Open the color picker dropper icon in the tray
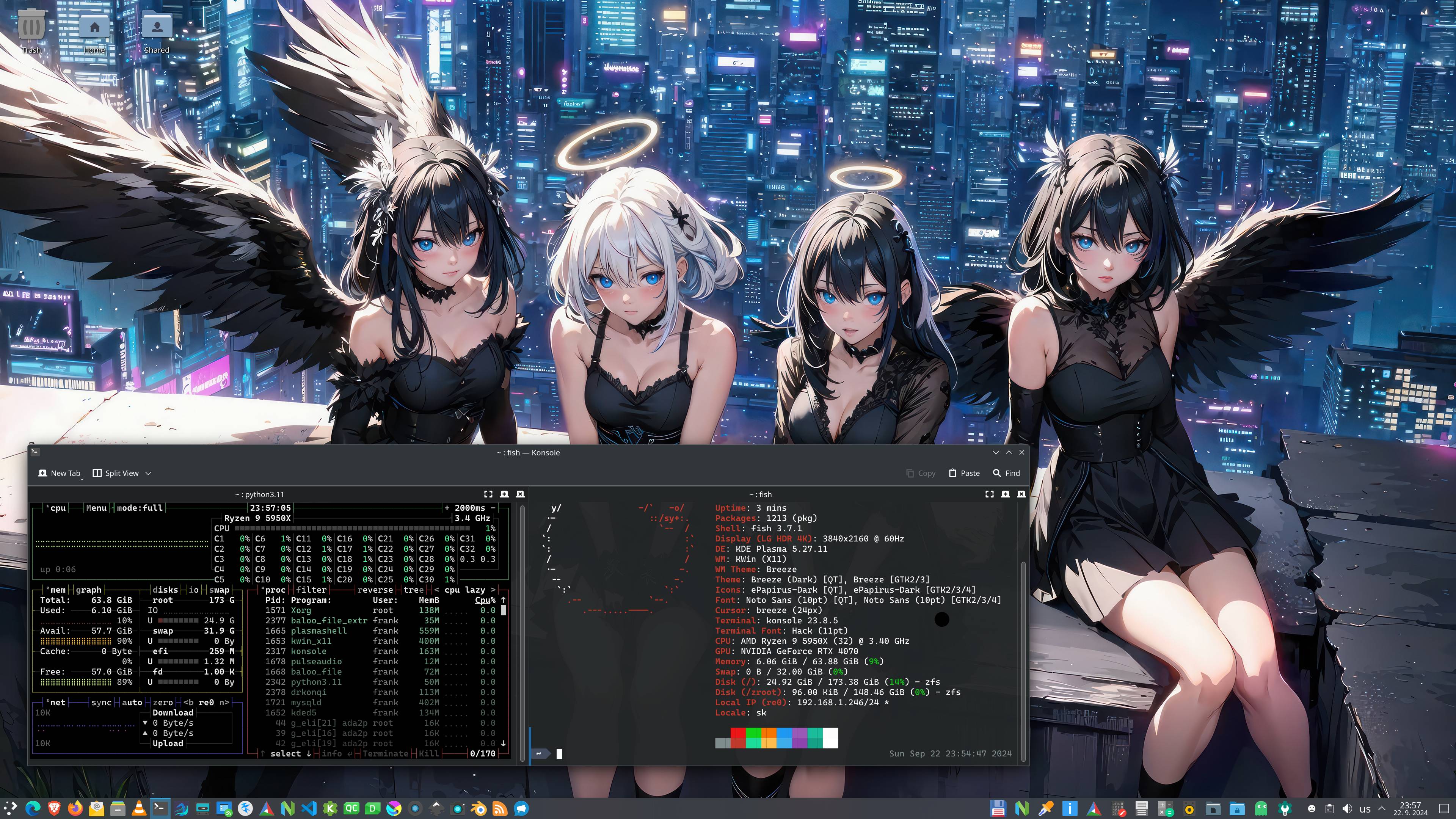This screenshot has width=1456, height=819. pos(1046,808)
